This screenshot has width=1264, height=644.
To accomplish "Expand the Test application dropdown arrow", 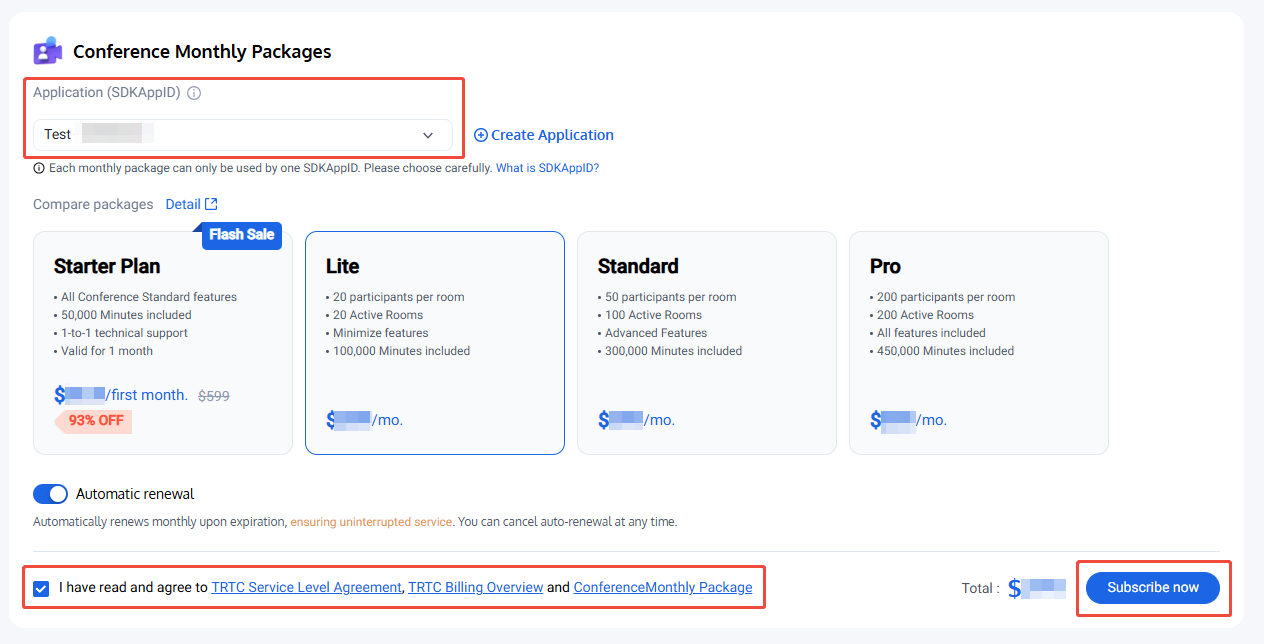I will click(428, 135).
